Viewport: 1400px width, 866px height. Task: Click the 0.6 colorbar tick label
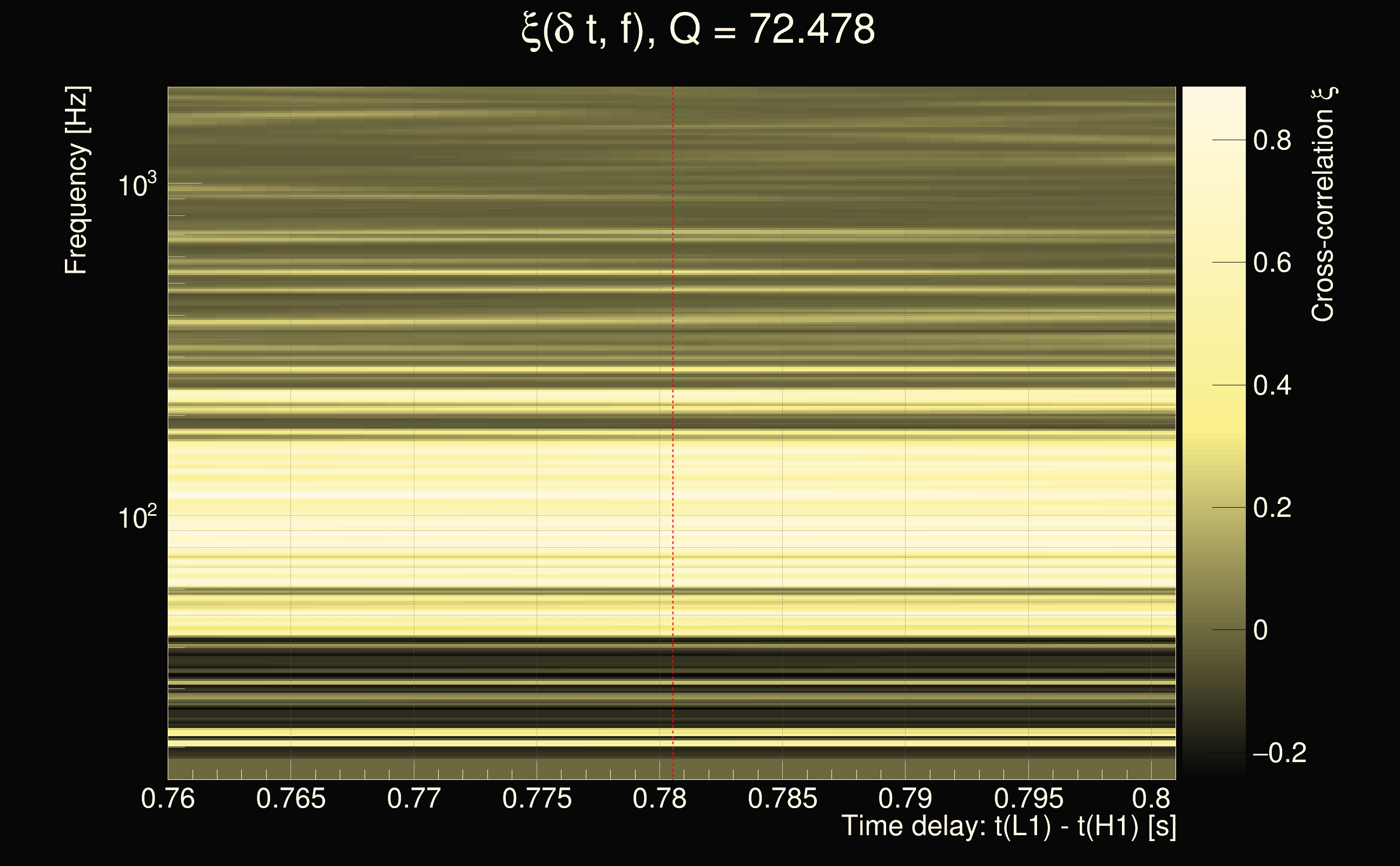tap(1272, 263)
